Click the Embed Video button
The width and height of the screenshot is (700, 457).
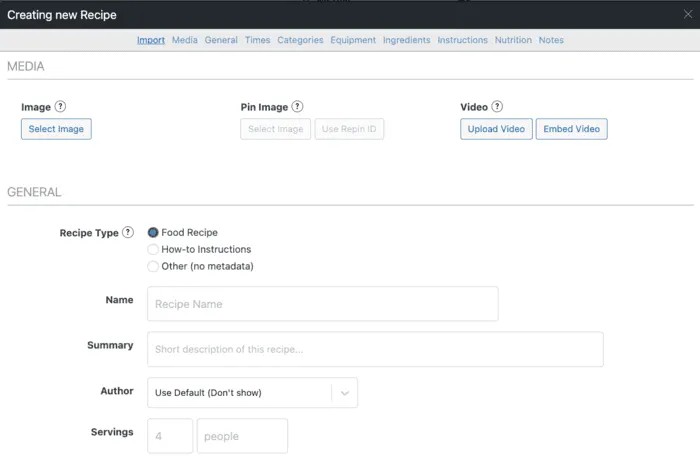(x=571, y=129)
